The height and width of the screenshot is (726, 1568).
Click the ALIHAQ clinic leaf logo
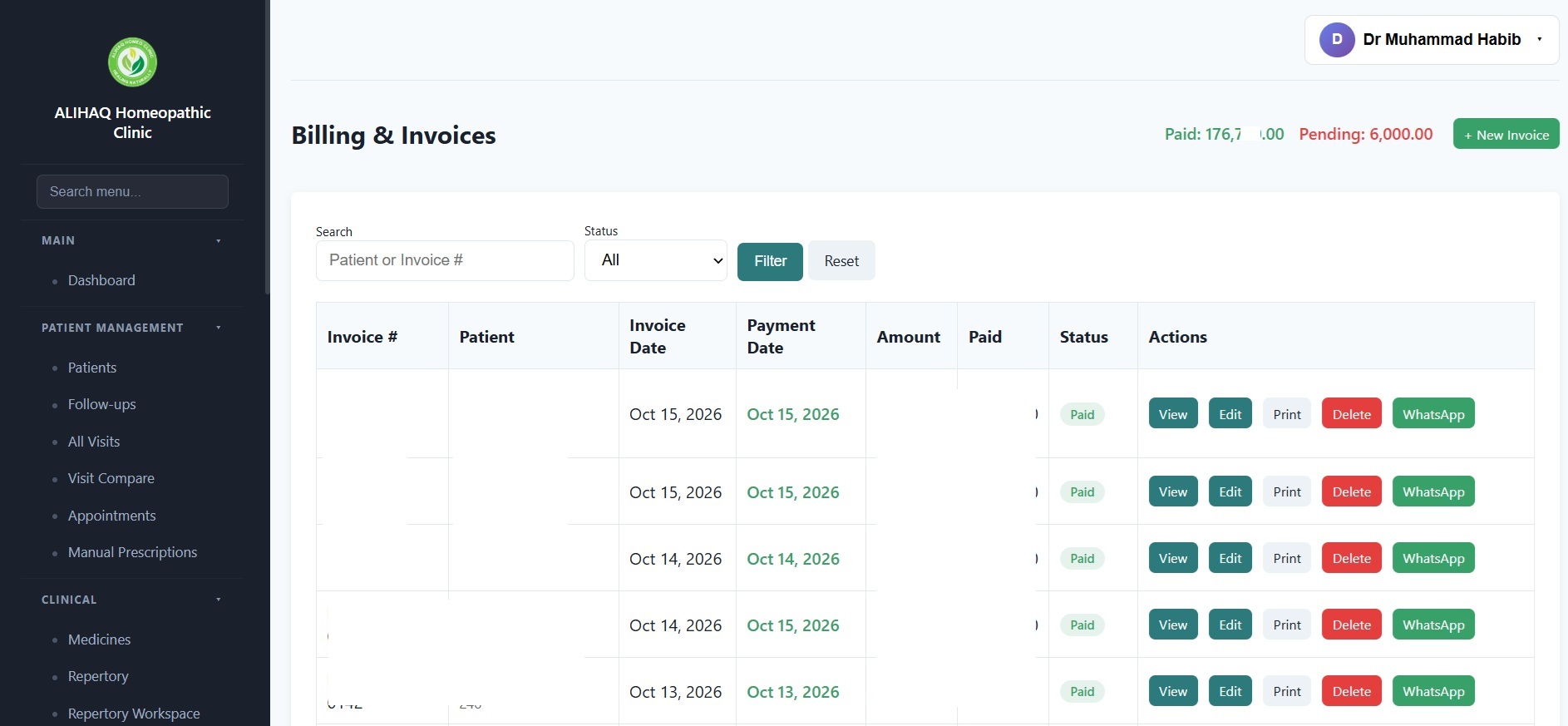pyautogui.click(x=132, y=62)
